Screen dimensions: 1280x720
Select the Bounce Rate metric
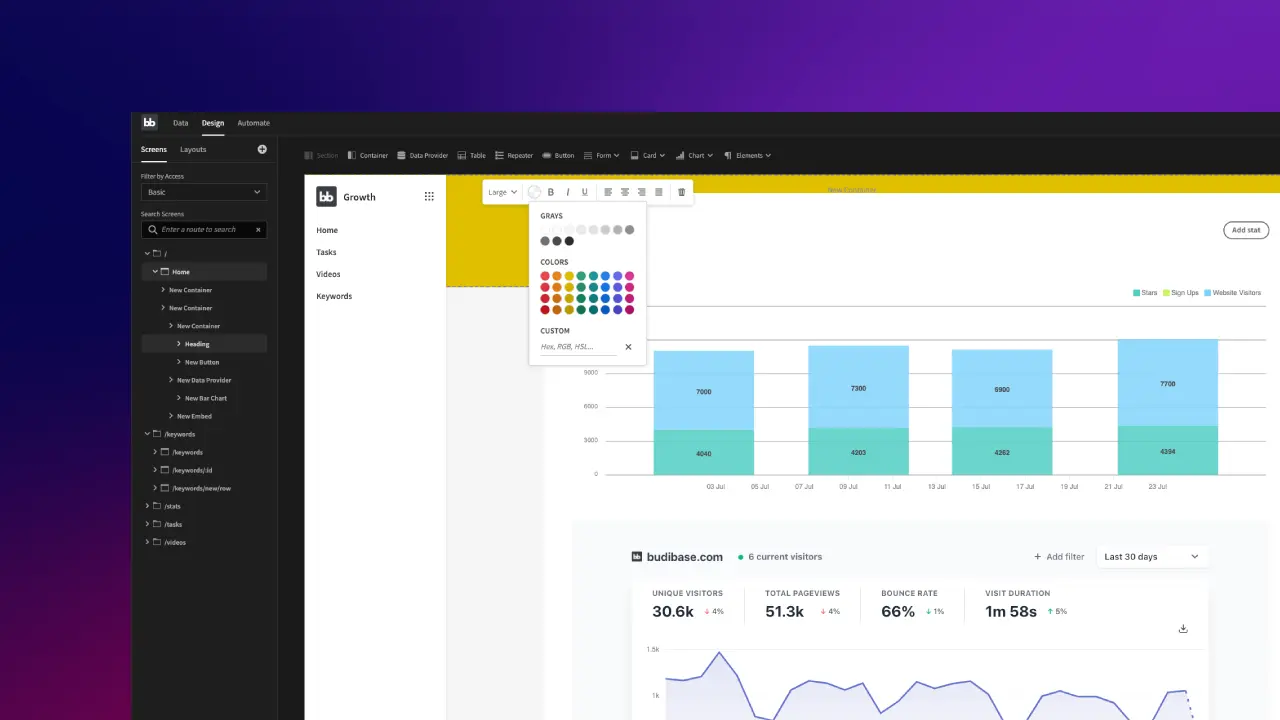tap(912, 604)
